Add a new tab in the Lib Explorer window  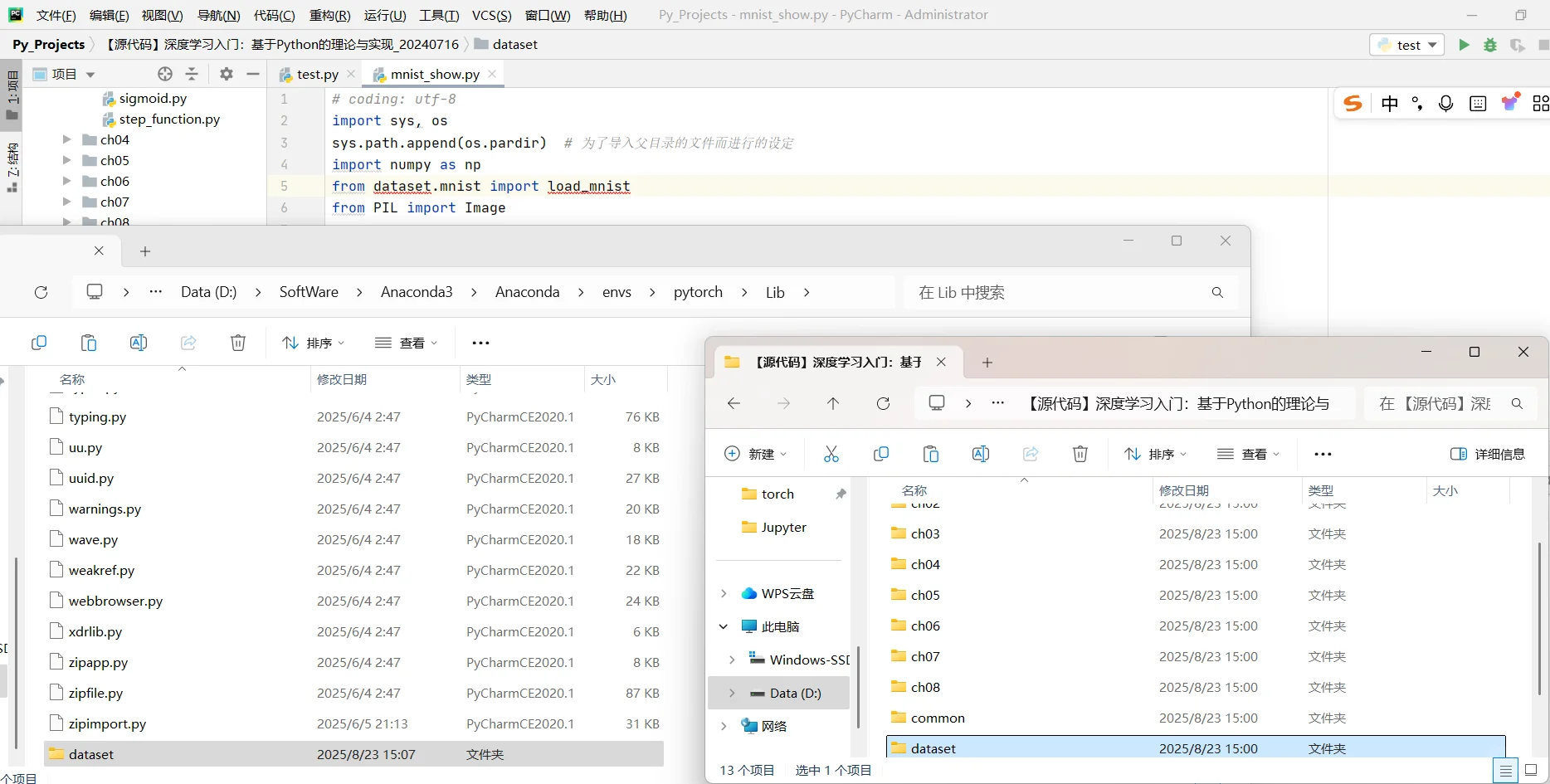(x=145, y=251)
